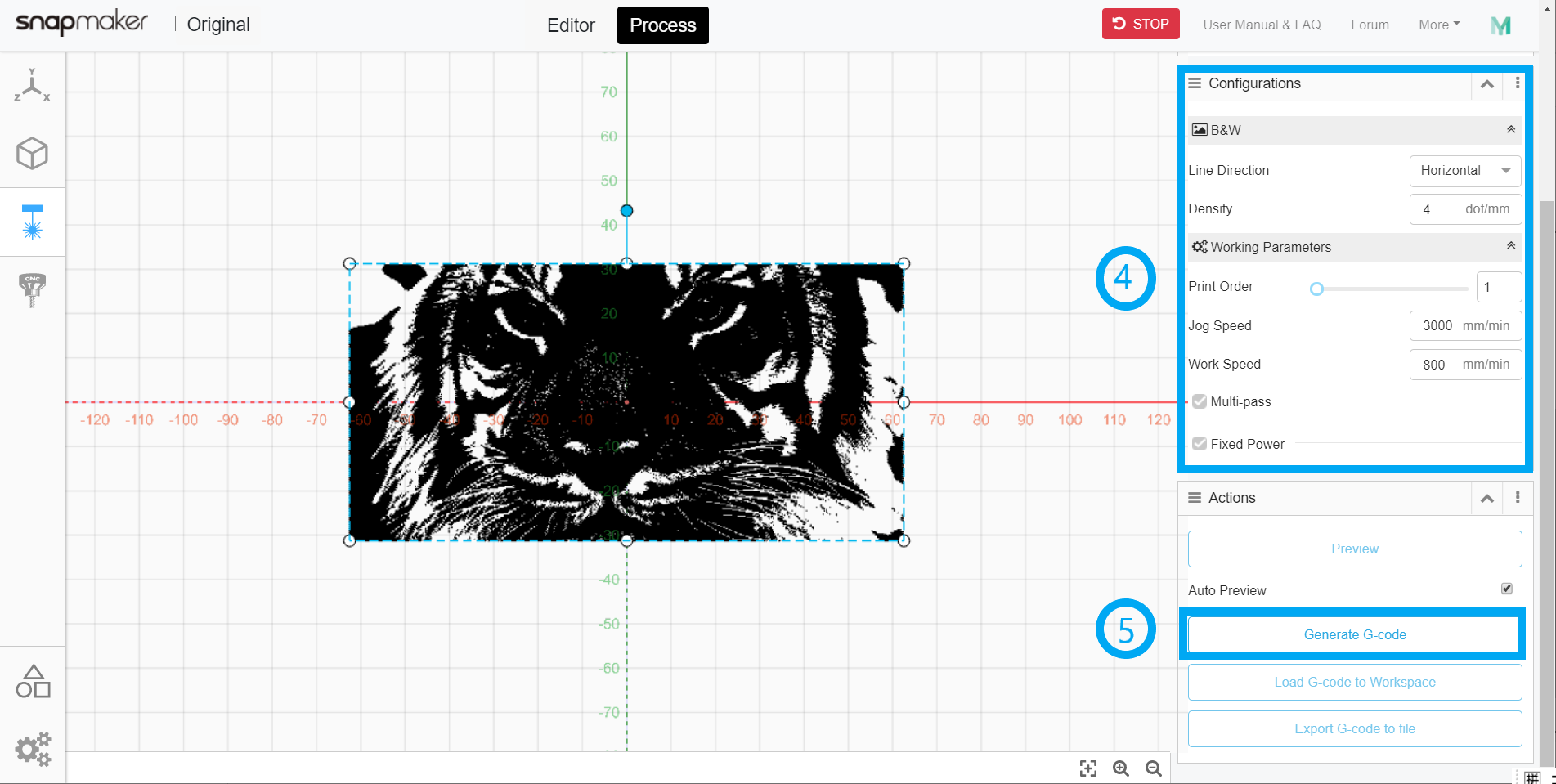This screenshot has width=1556, height=784.
Task: Switch to the Editor tab
Action: 570,25
